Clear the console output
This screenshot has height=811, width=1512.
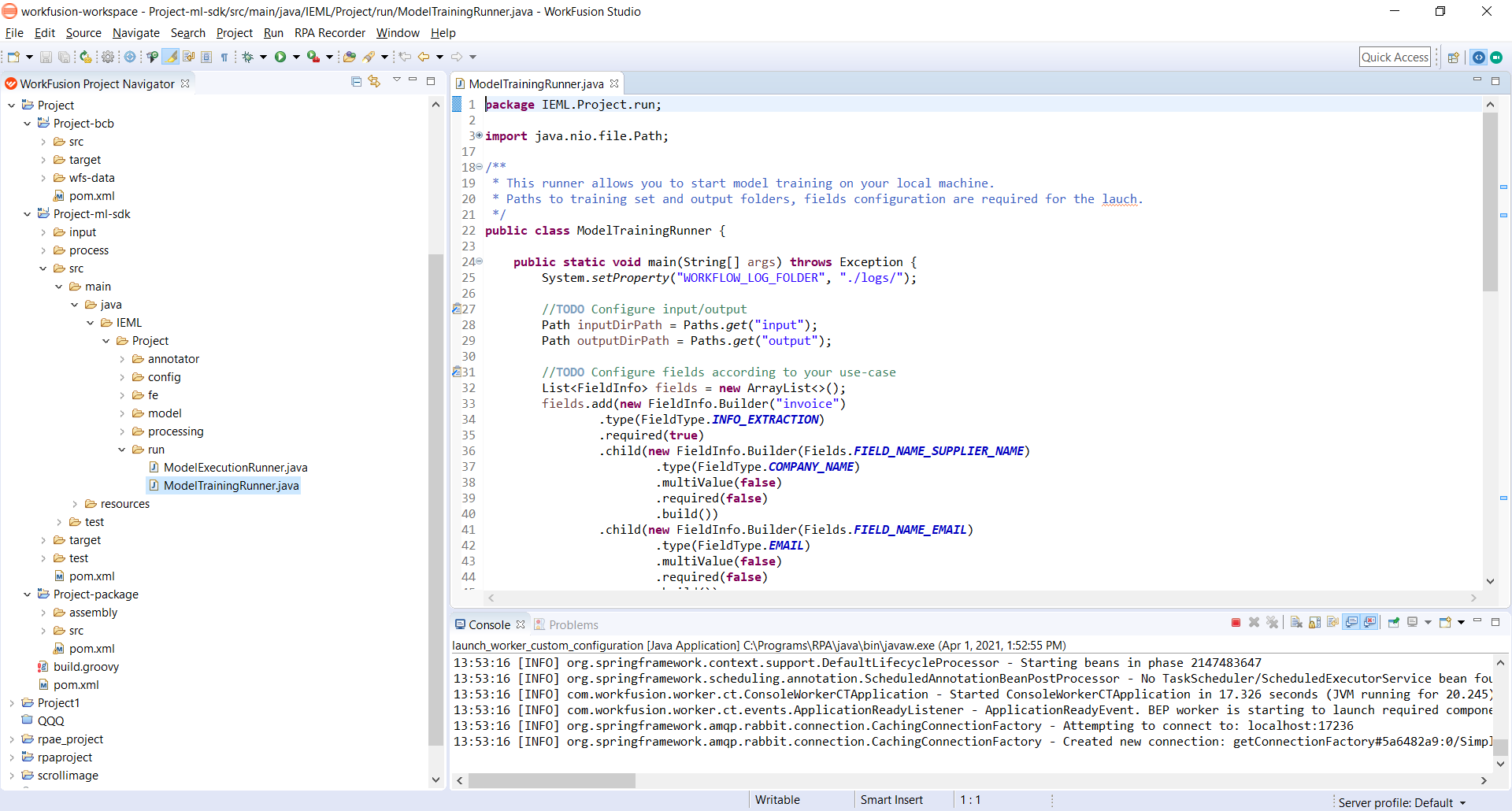1296,623
